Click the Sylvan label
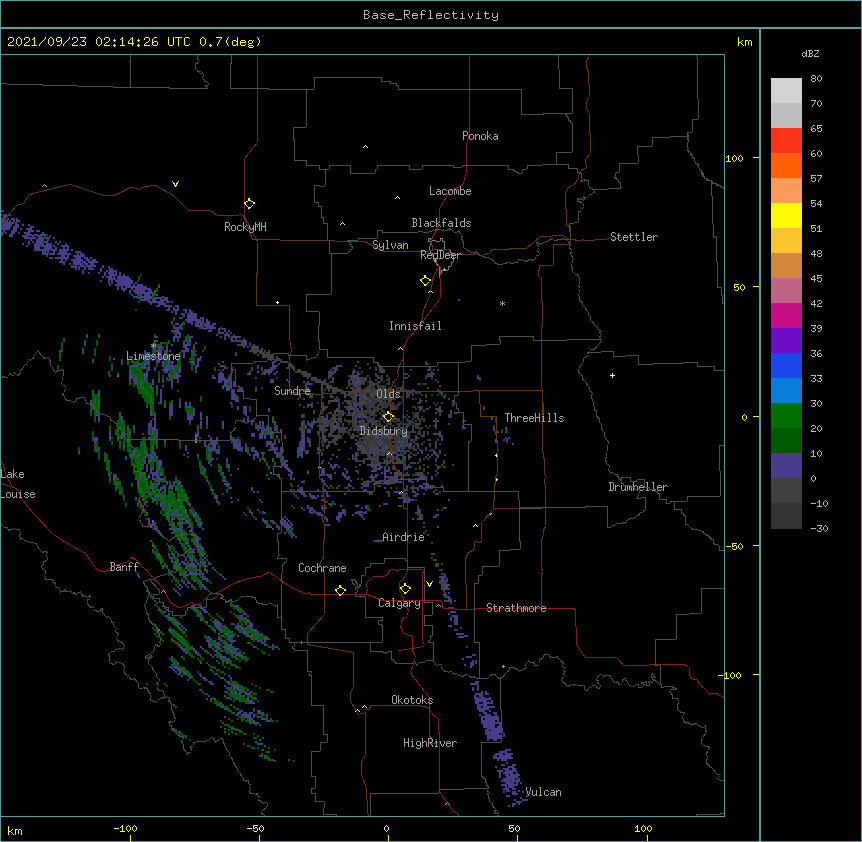 pyautogui.click(x=390, y=245)
